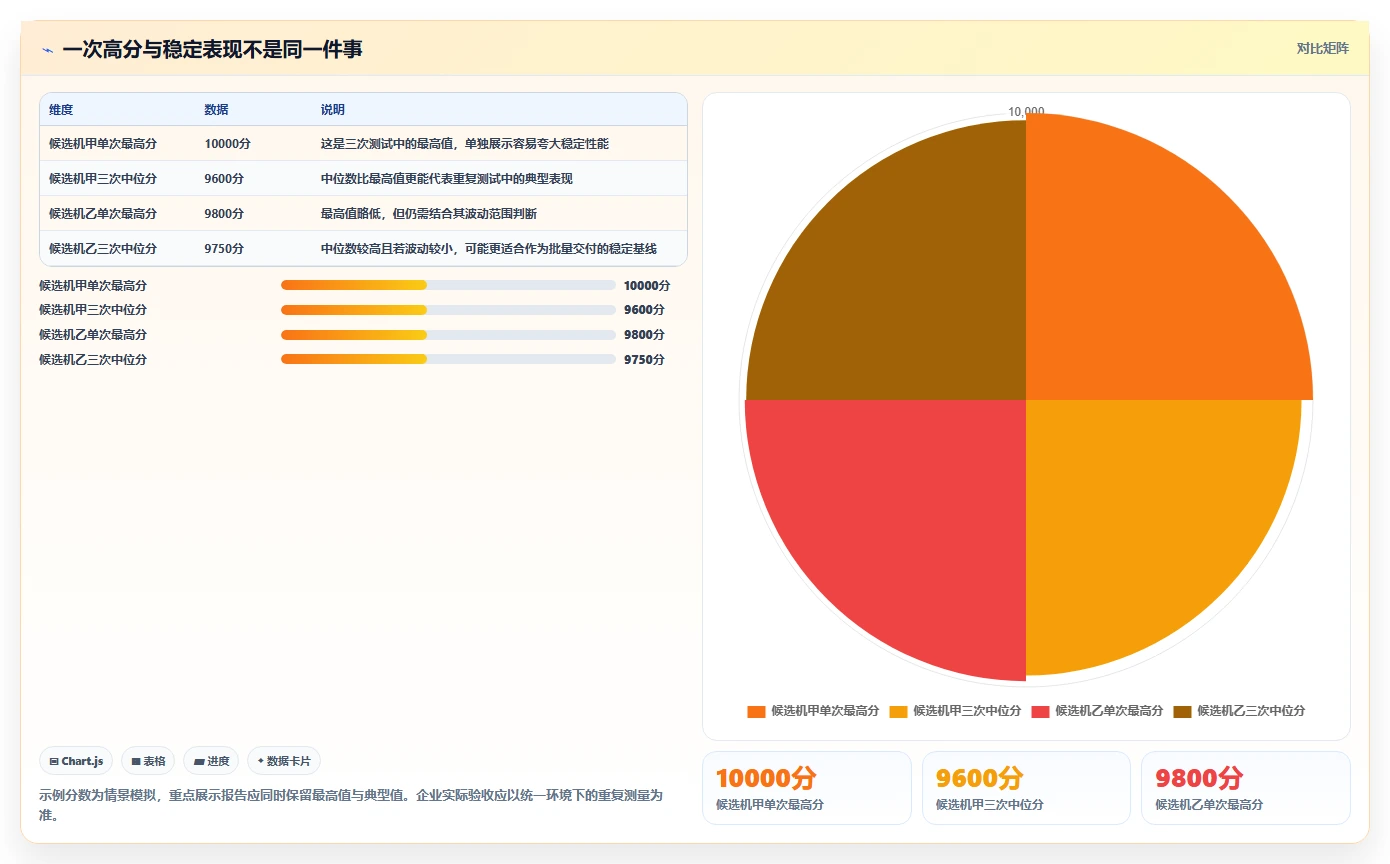Screen dimensions: 1390x864
Task: Click table cell 候选机甲单次最高分
Action: tap(103, 144)
